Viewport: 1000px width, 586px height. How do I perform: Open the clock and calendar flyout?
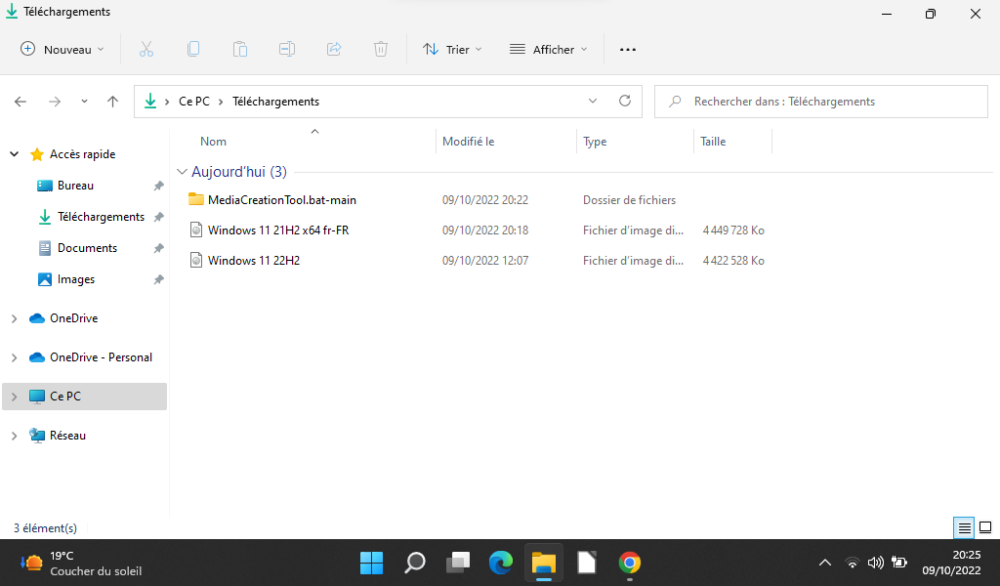[951, 563]
